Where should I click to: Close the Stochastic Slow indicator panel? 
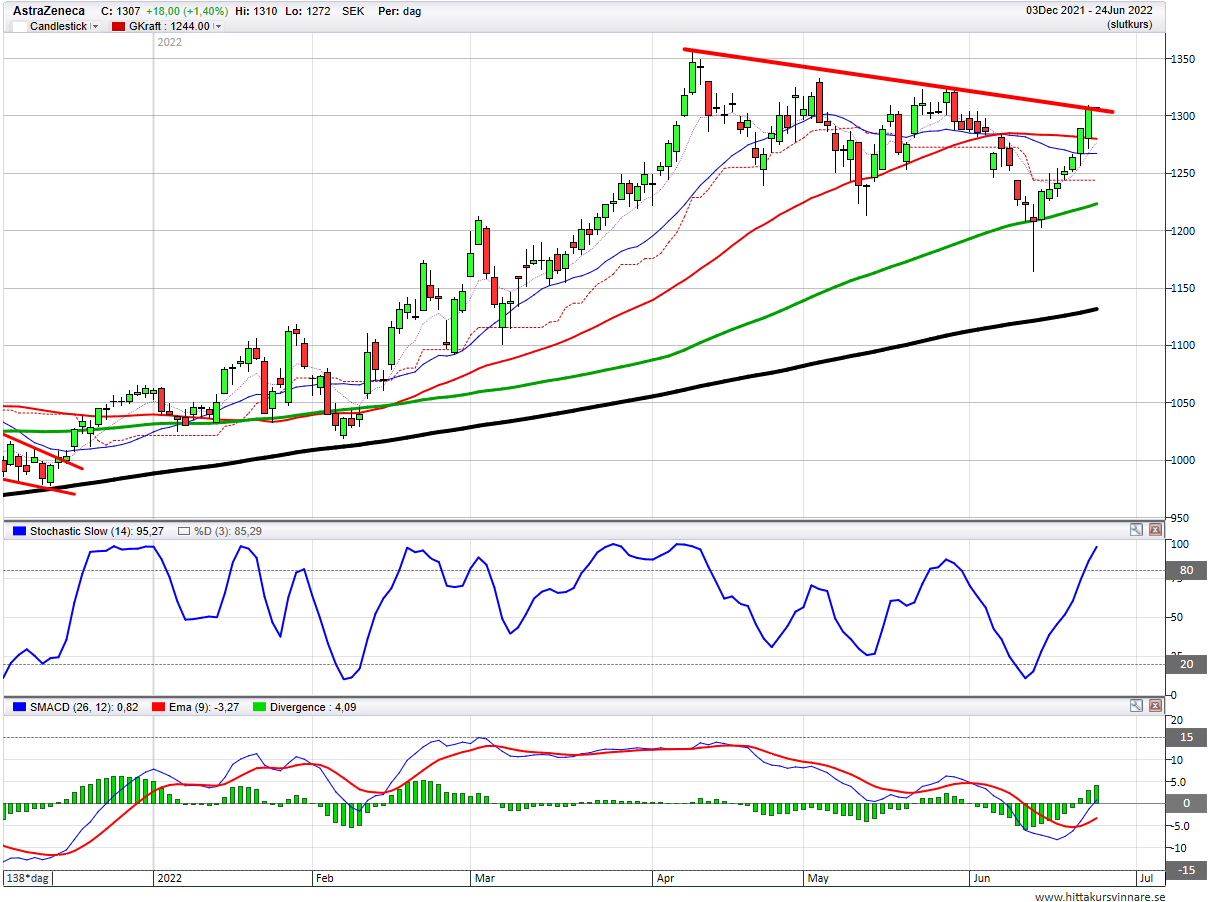click(1155, 530)
